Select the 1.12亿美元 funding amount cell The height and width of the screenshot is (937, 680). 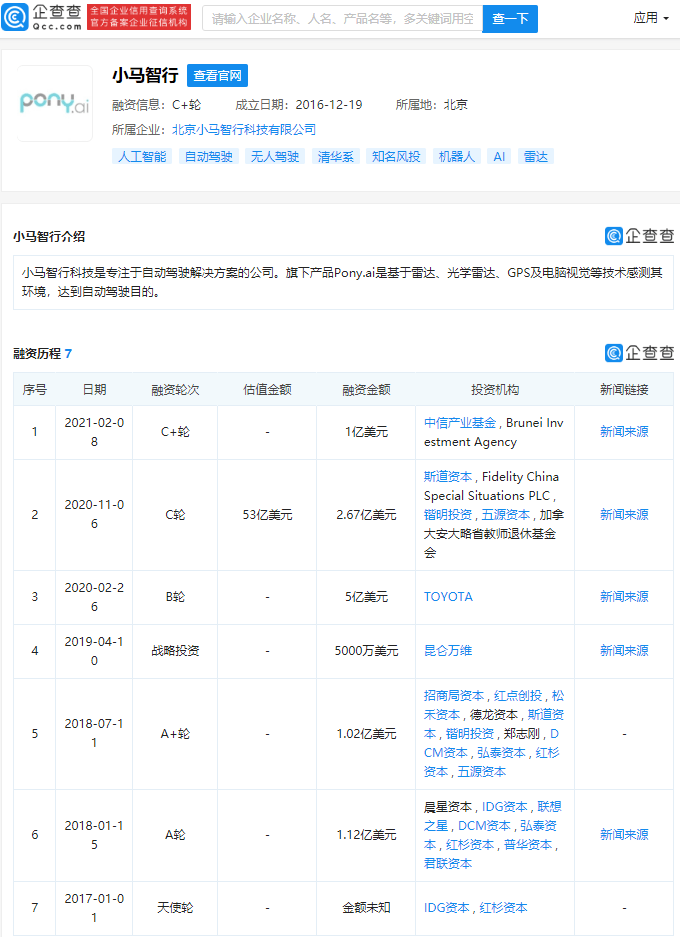click(366, 834)
